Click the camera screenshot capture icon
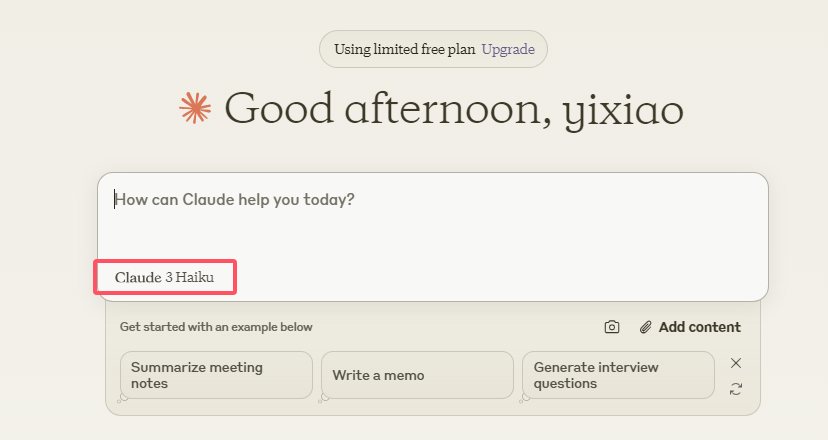The height and width of the screenshot is (440, 828). [612, 327]
